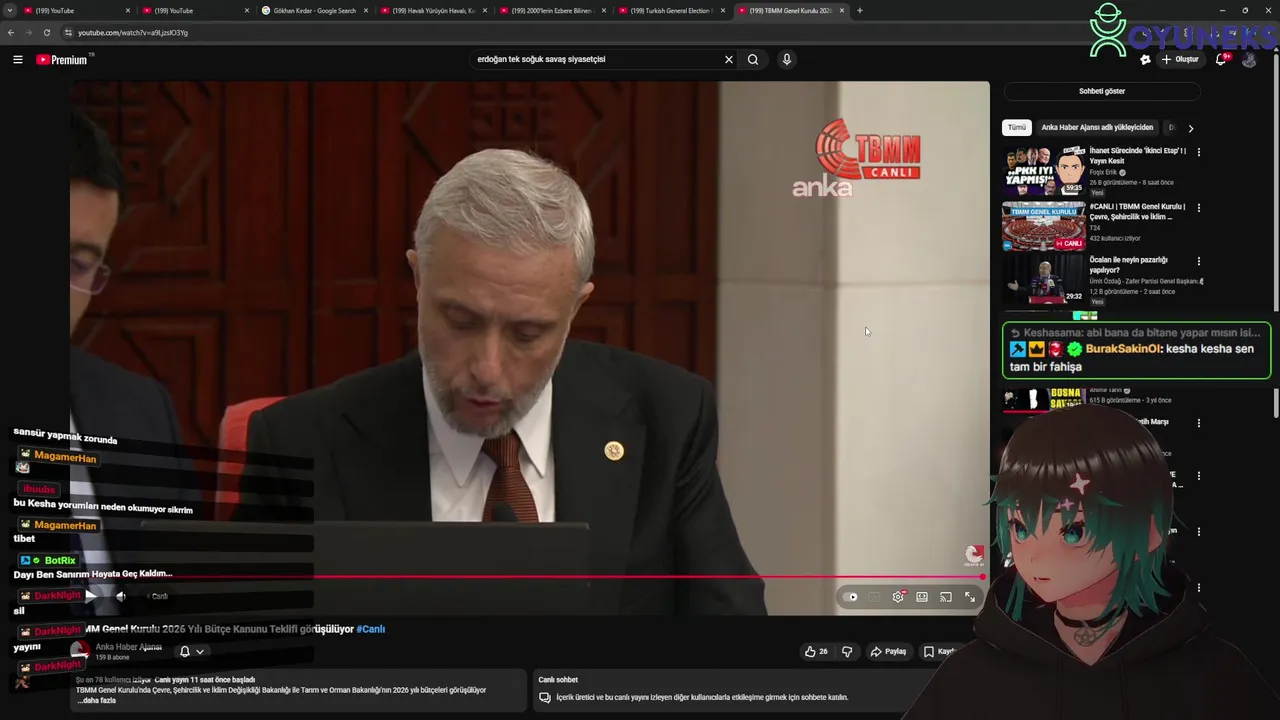The image size is (1280, 720).
Task: Open İhanet Sürecinde İkinci Etap video thumbnail
Action: [1043, 171]
